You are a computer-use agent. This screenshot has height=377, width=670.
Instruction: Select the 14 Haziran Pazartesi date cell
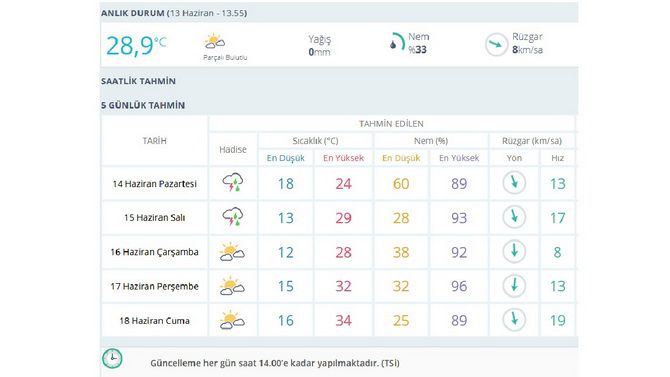[x=154, y=184]
